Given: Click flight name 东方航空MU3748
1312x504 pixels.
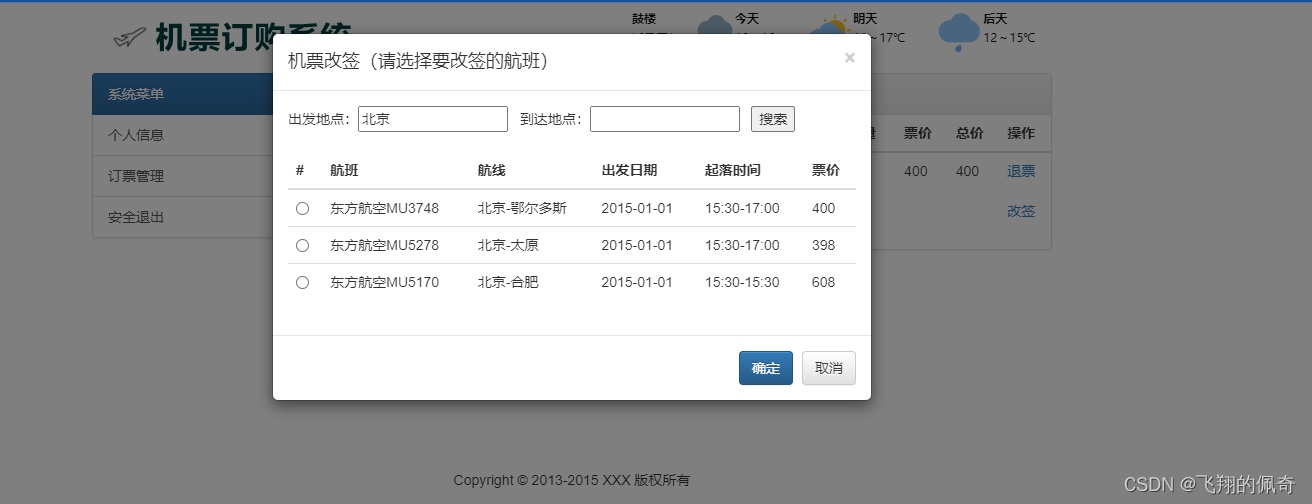Looking at the screenshot, I should 384,208.
